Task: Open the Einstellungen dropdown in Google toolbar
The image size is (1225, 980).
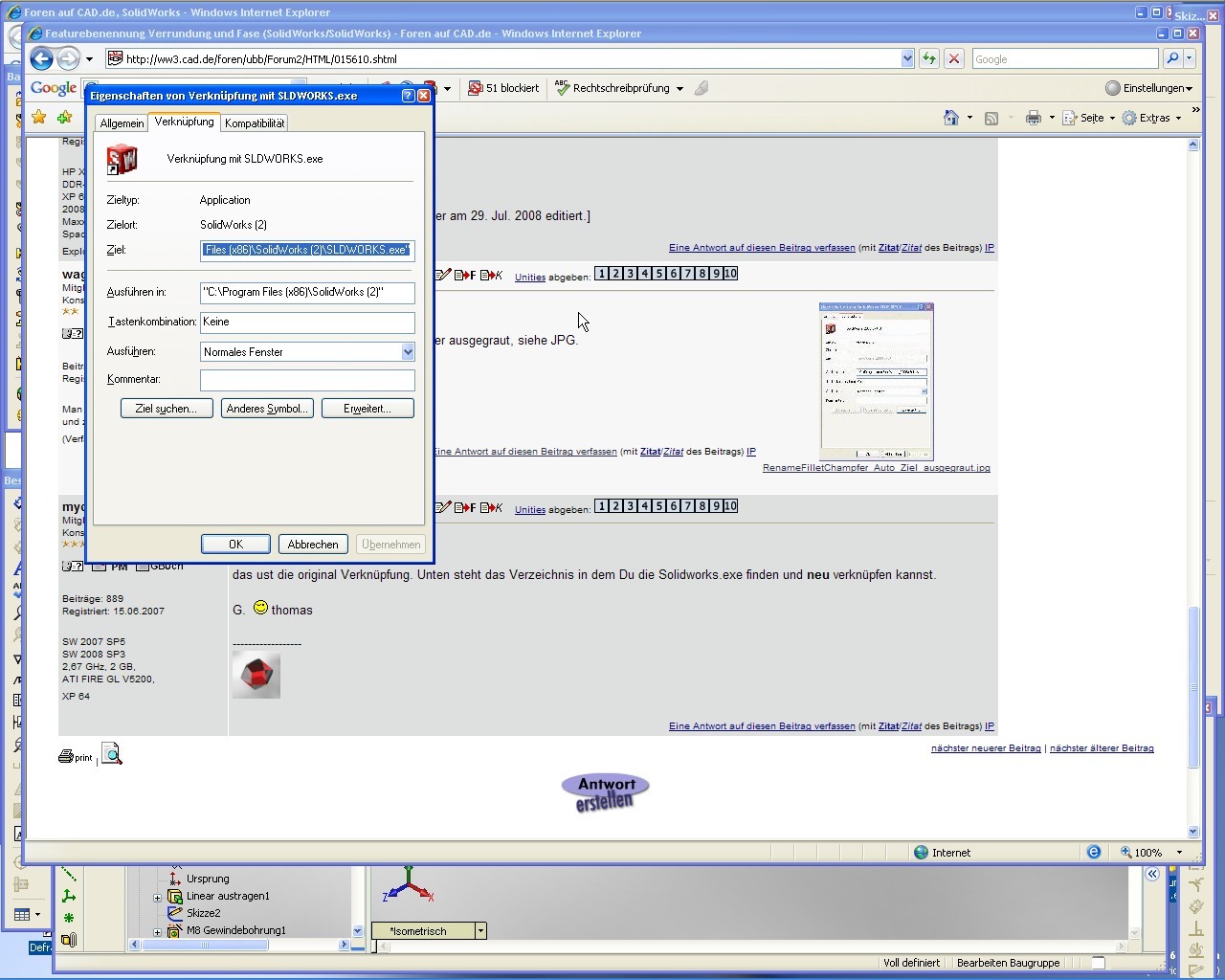Action: (1149, 88)
